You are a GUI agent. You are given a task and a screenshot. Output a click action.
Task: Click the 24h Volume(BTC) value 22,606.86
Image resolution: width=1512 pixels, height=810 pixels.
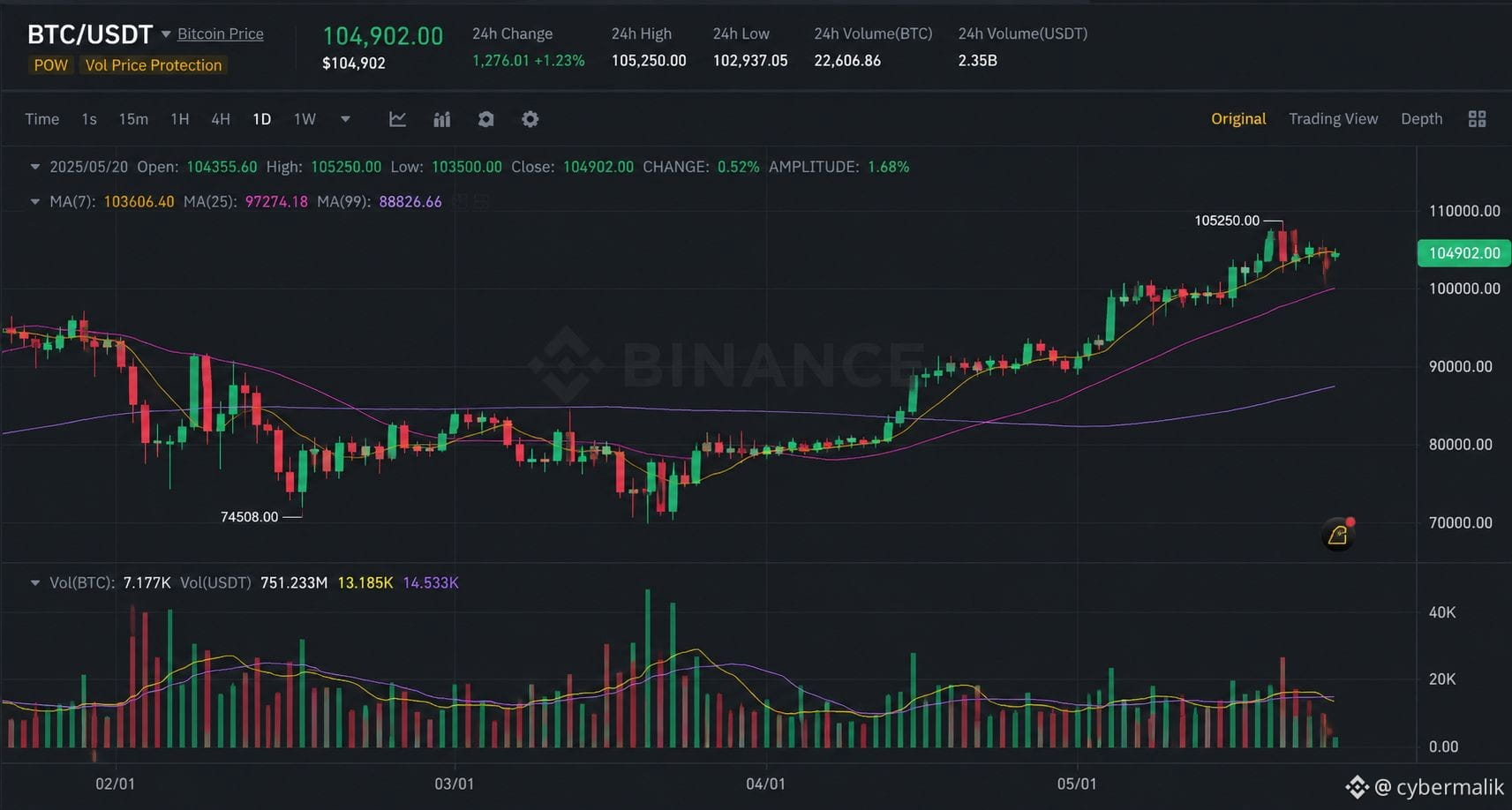pyautogui.click(x=847, y=61)
